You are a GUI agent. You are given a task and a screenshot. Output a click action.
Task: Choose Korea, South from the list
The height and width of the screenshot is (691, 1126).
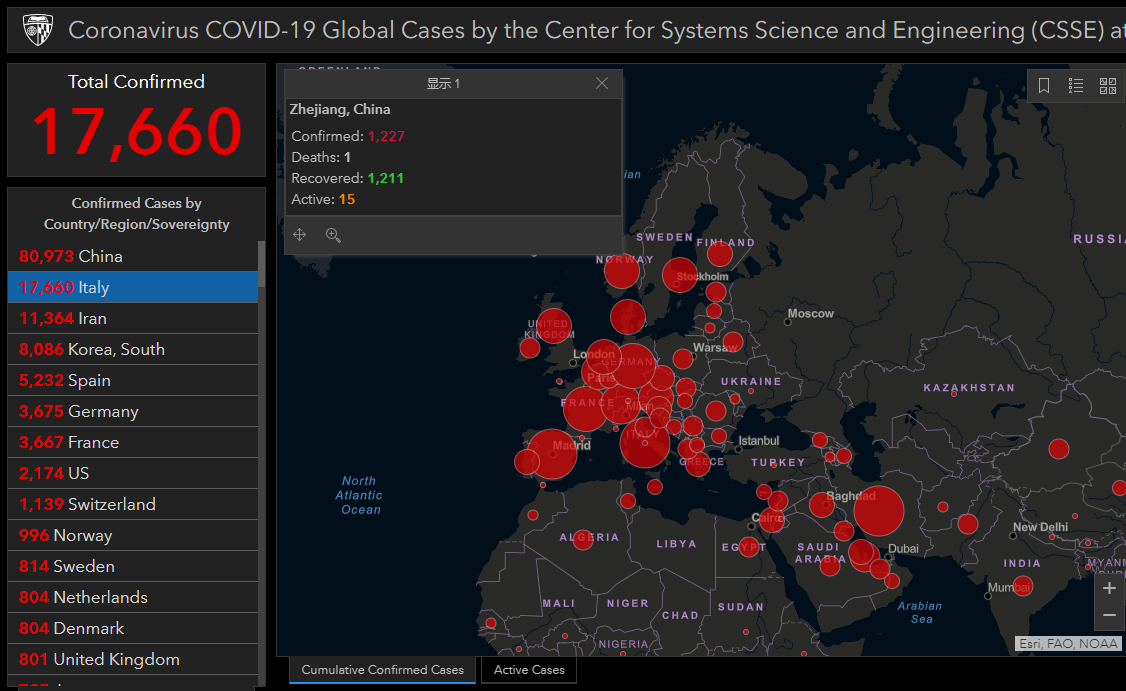tap(133, 349)
